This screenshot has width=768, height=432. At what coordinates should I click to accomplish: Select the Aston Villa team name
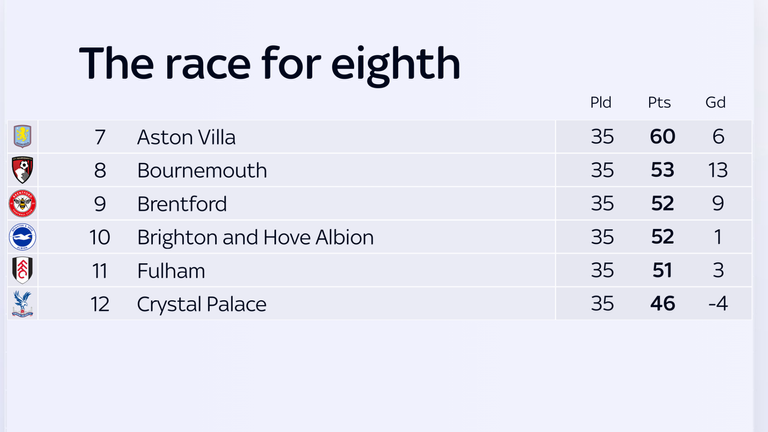[186, 137]
